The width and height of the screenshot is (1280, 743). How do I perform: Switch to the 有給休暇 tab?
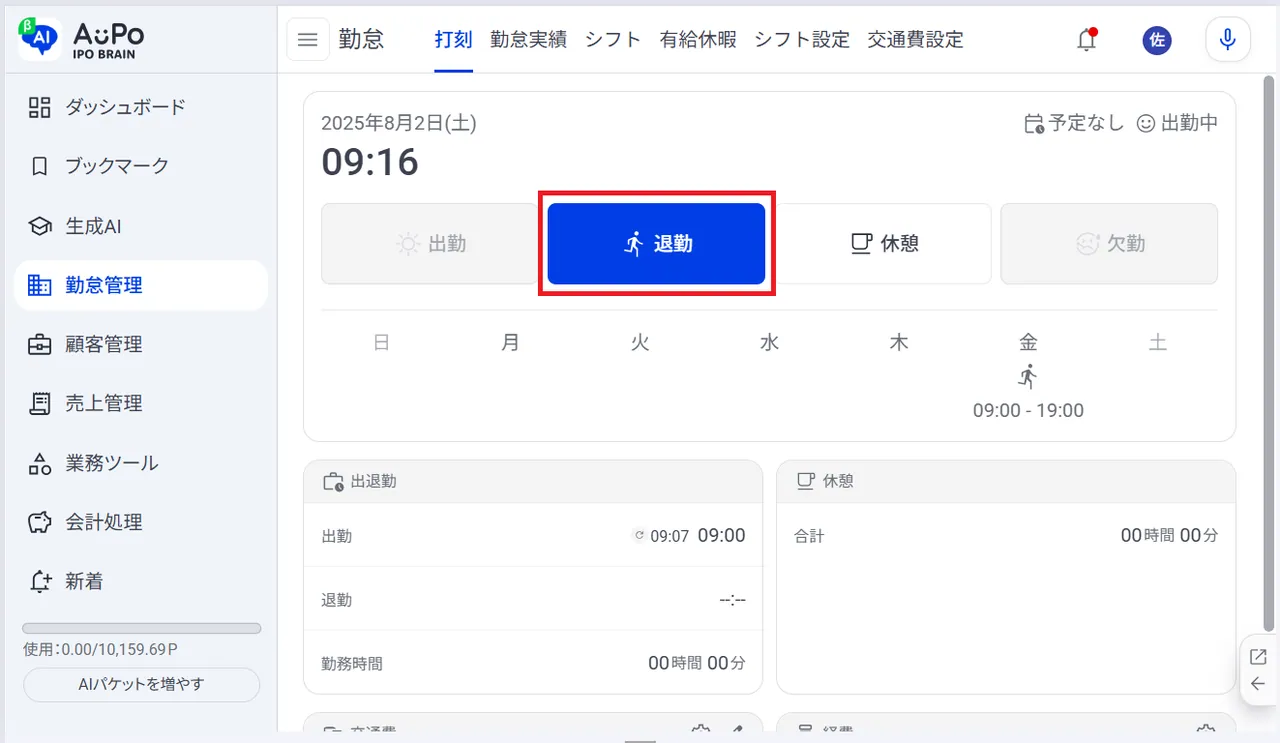tap(698, 40)
